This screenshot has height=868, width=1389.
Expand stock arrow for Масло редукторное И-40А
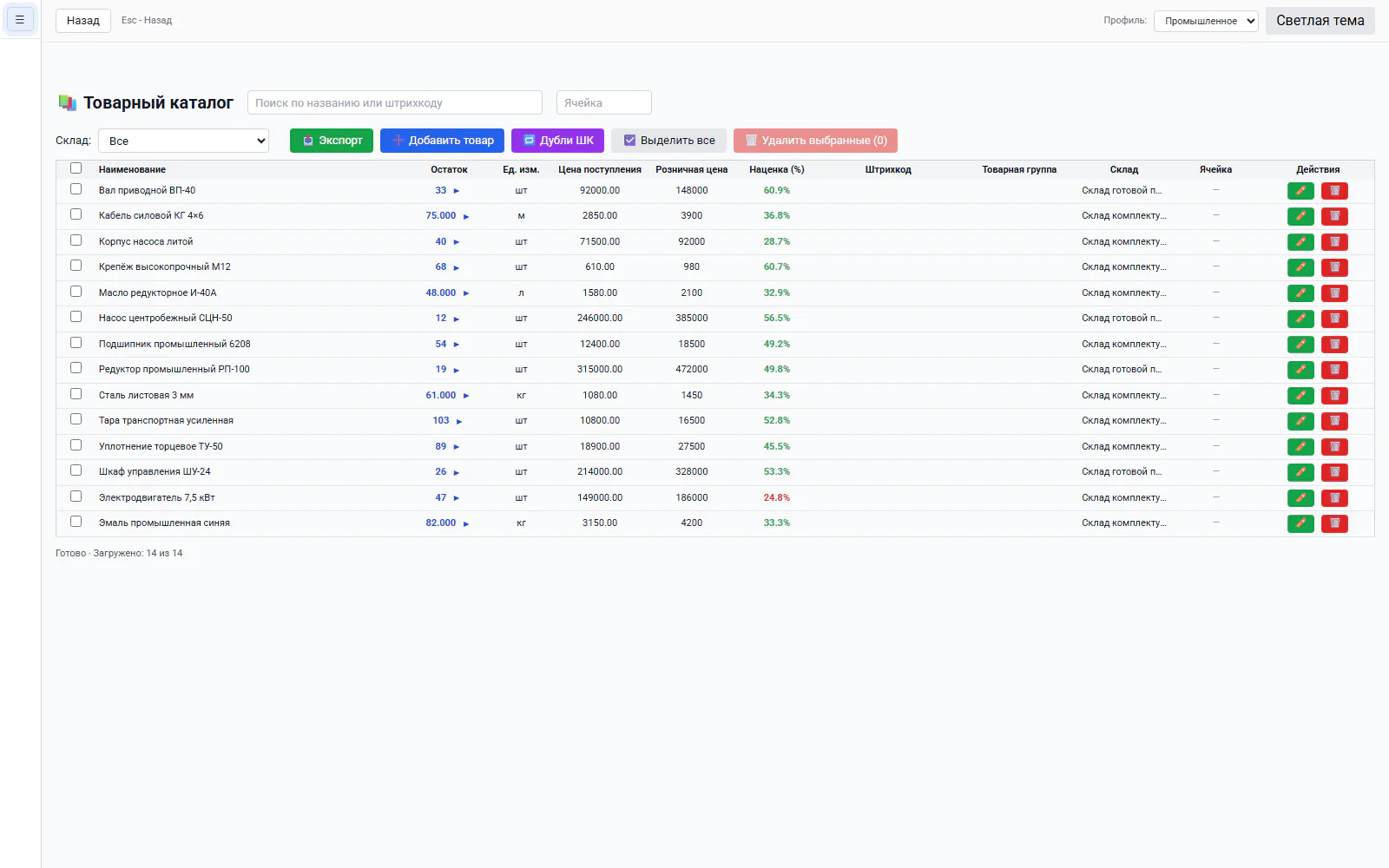coord(466,293)
